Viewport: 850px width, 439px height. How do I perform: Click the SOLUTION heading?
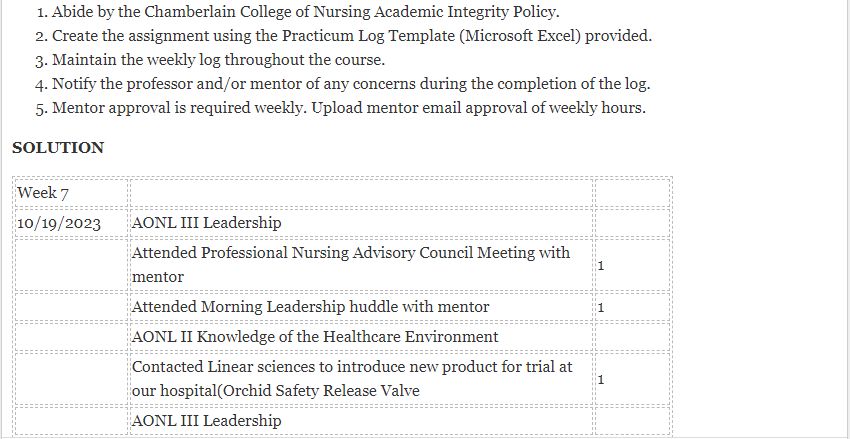(x=58, y=148)
